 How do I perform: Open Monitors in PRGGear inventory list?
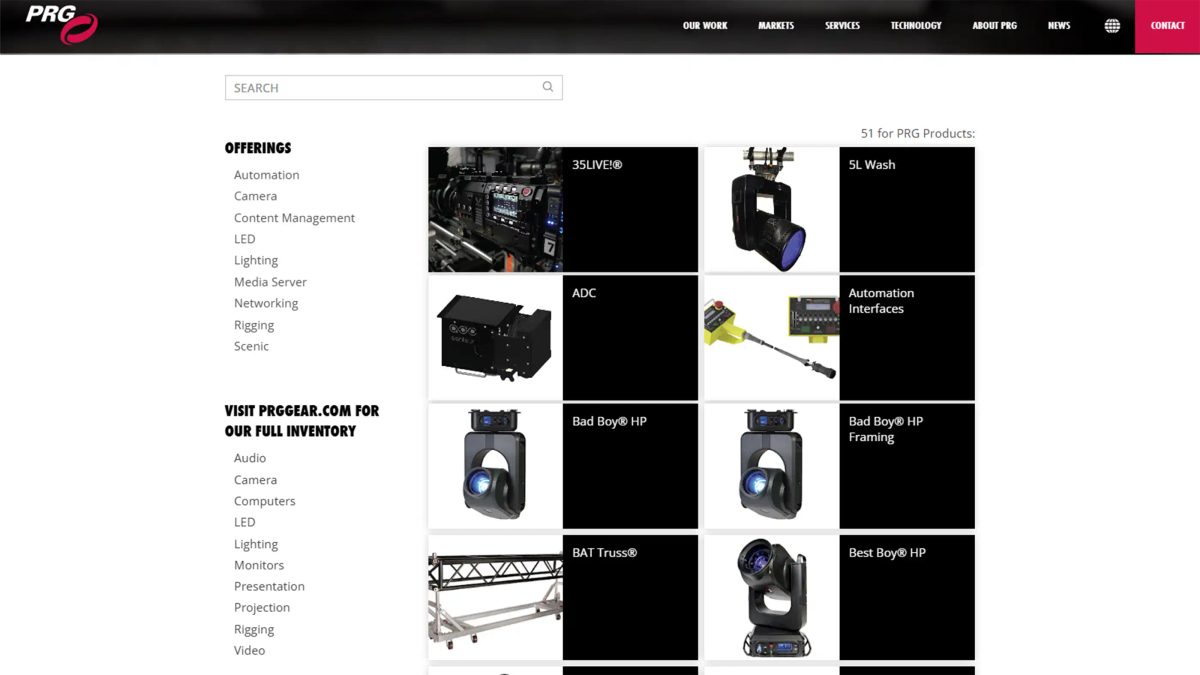pos(259,565)
